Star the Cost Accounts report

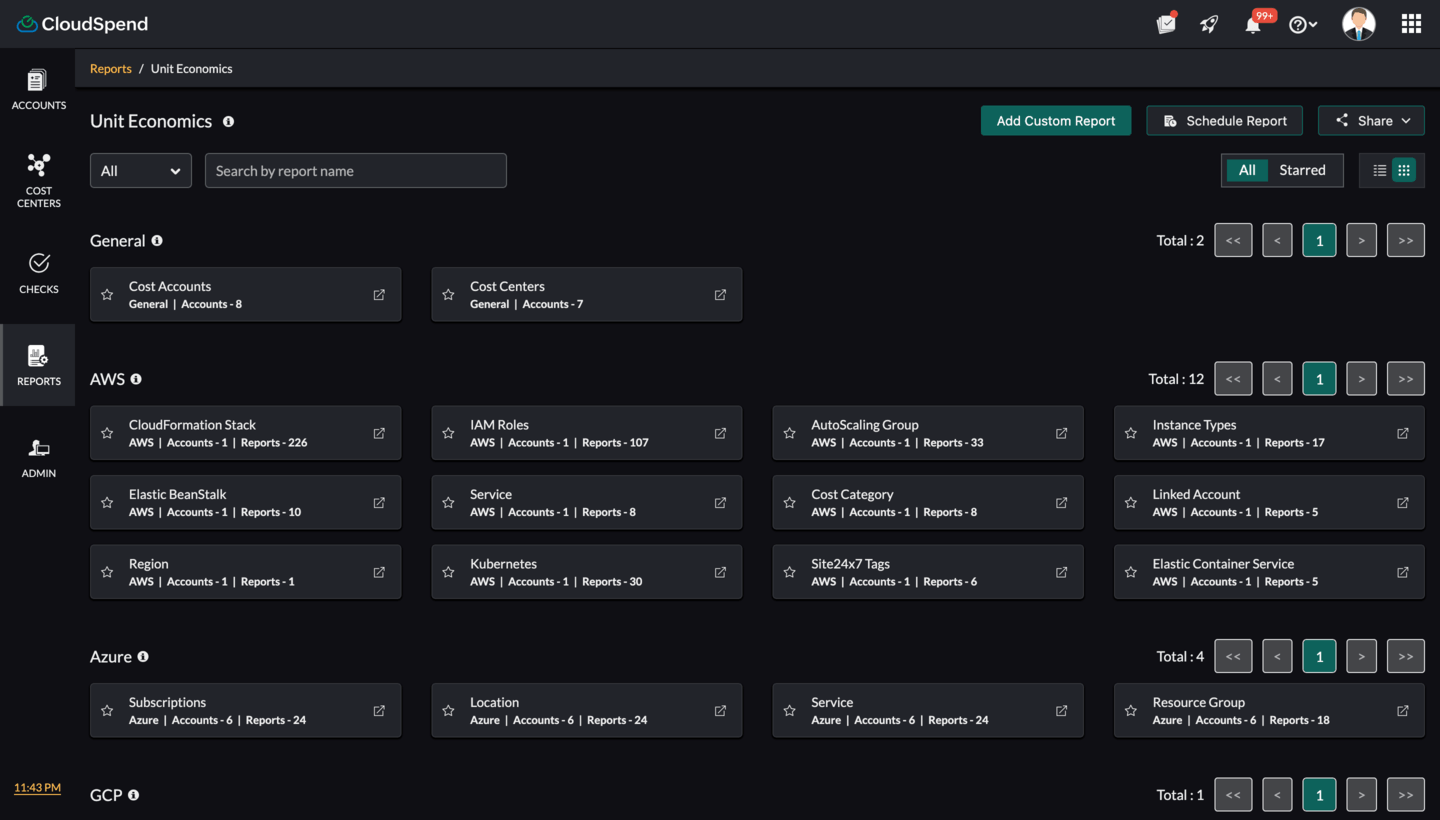(107, 295)
